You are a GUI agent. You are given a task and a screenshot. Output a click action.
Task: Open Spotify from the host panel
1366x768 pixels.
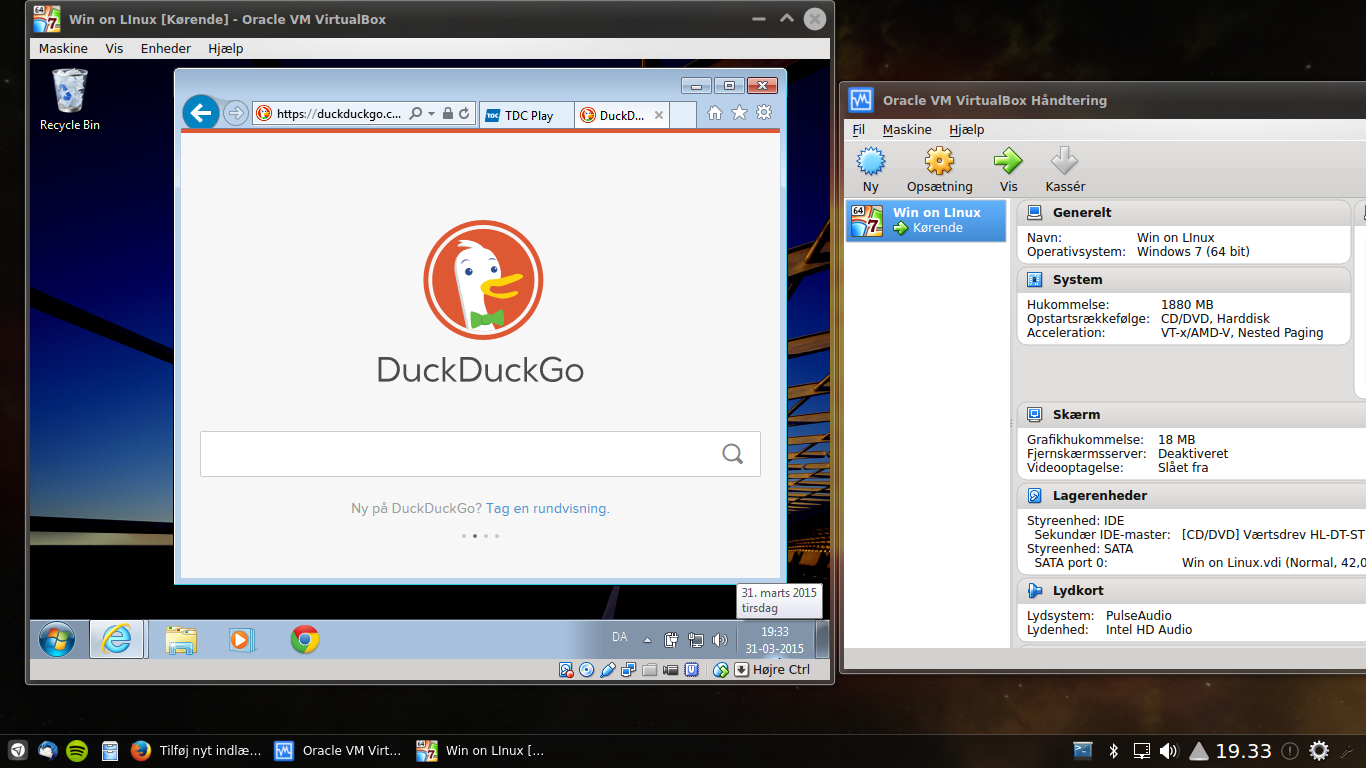[x=77, y=750]
